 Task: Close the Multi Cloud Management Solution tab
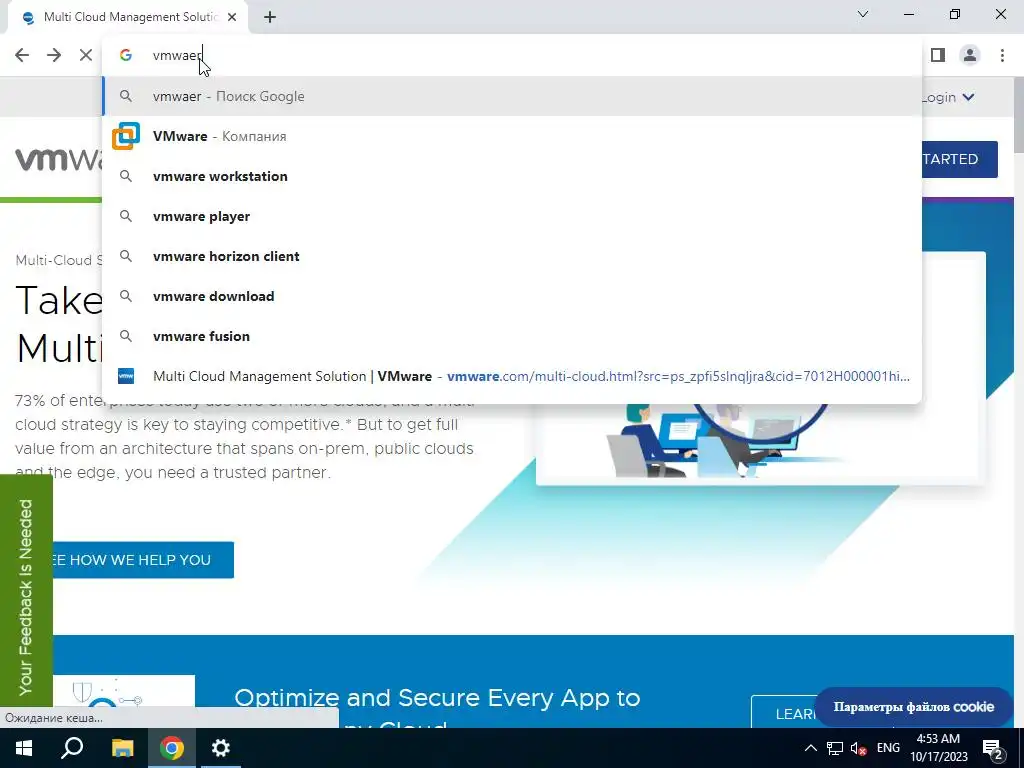point(232,18)
